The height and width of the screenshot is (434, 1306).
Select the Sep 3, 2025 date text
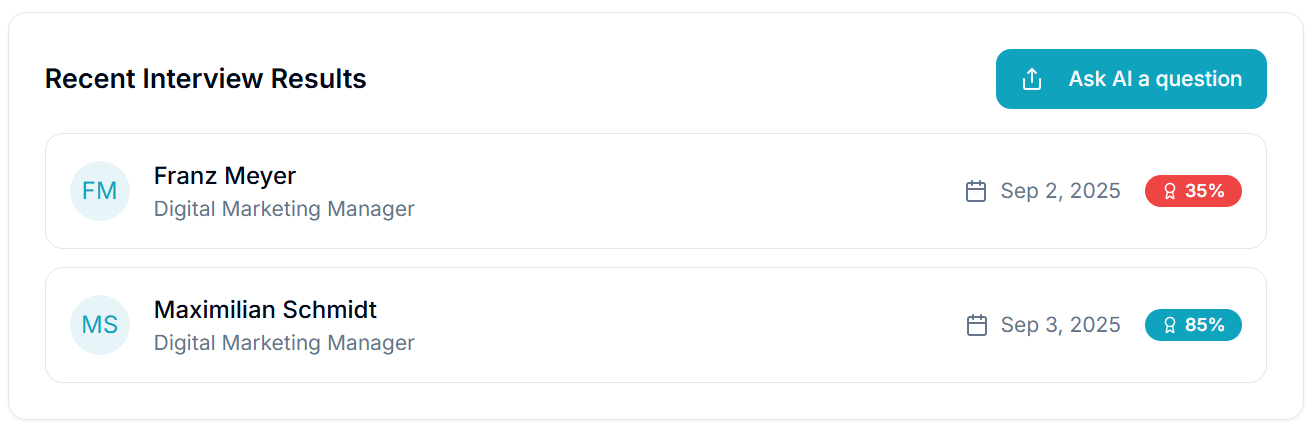pyautogui.click(x=1060, y=325)
